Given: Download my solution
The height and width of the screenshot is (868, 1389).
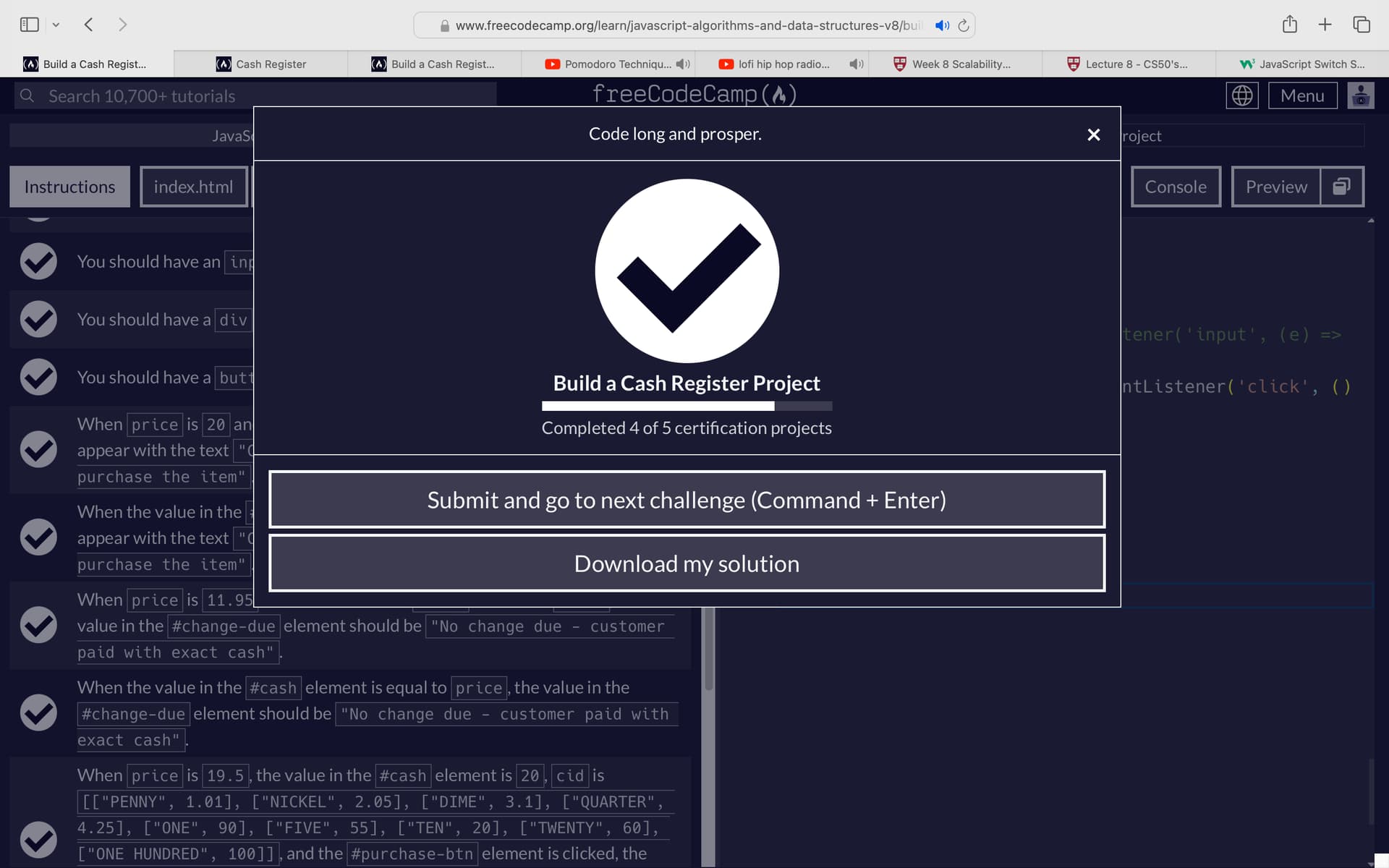Looking at the screenshot, I should [686, 563].
